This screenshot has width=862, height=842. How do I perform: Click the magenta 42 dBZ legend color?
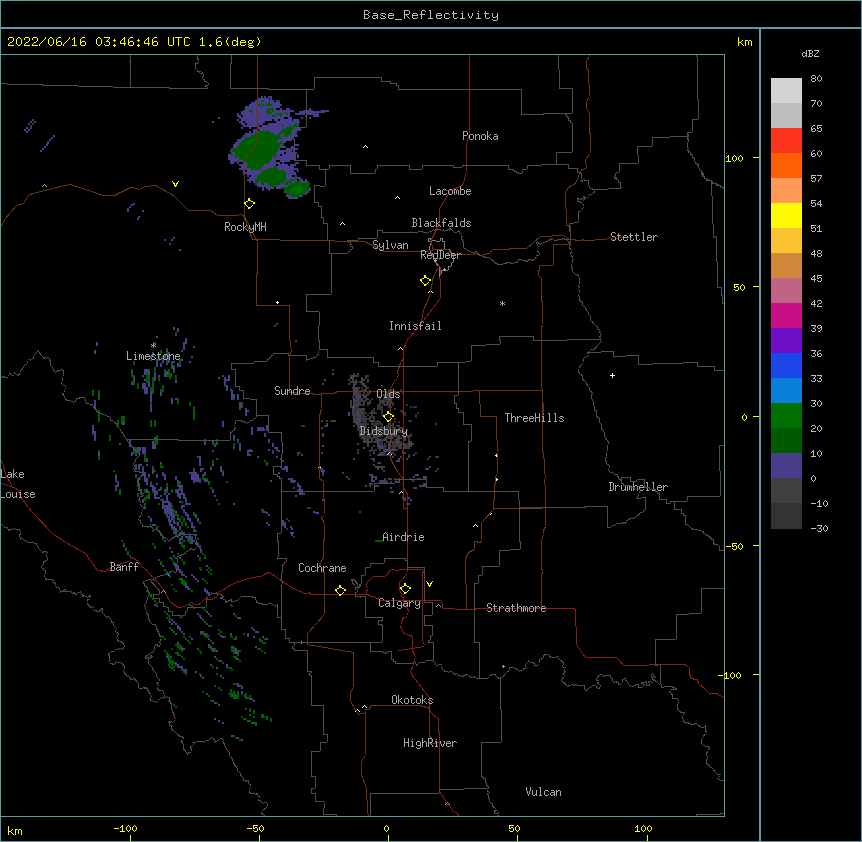[786, 315]
